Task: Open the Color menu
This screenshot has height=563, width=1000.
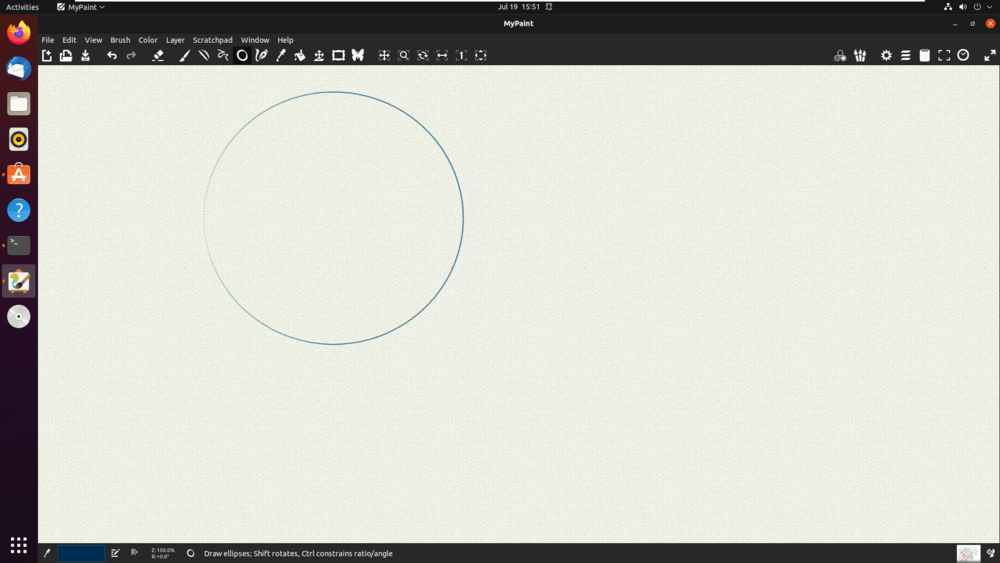Action: point(148,40)
